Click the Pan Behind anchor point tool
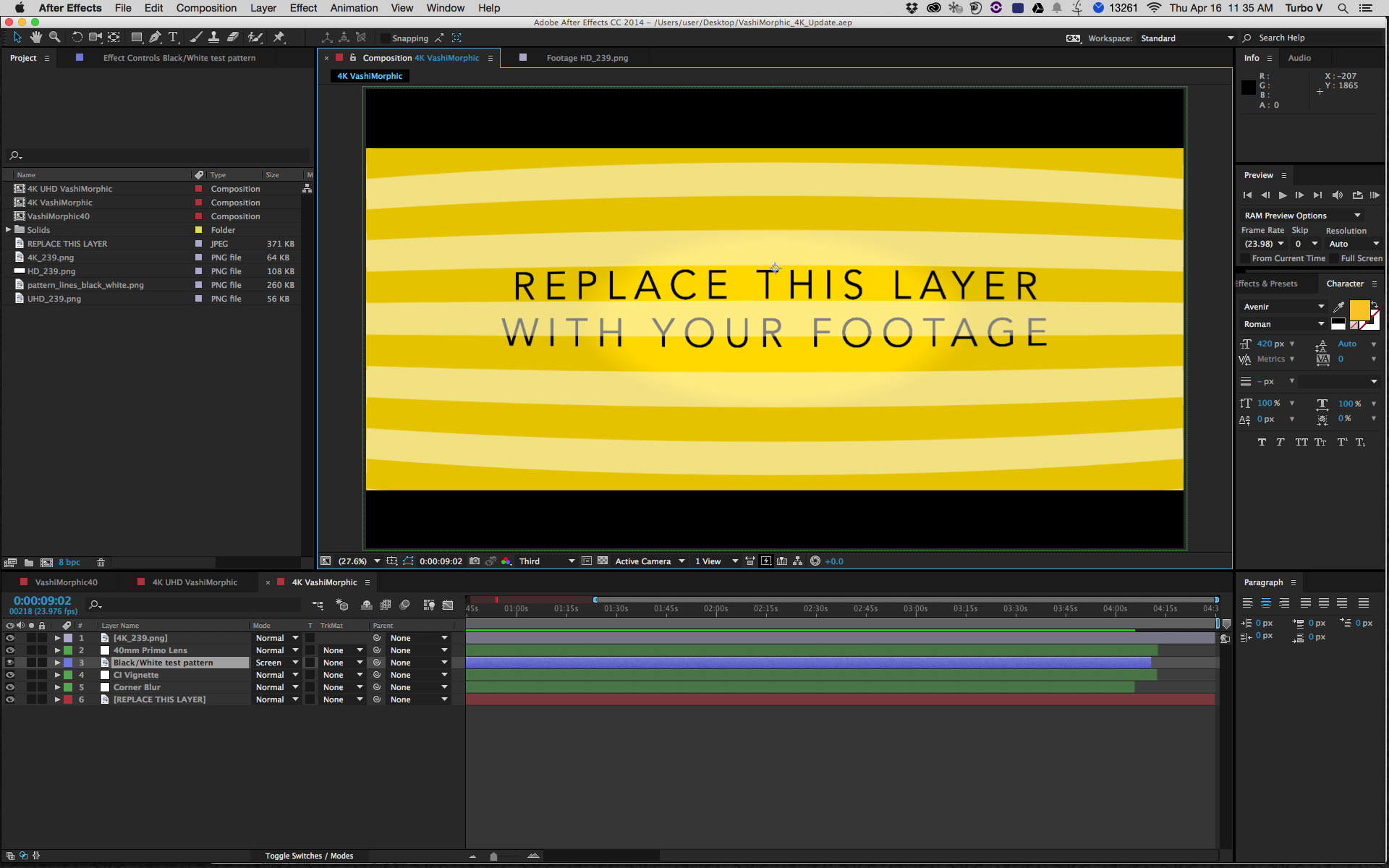 (114, 37)
